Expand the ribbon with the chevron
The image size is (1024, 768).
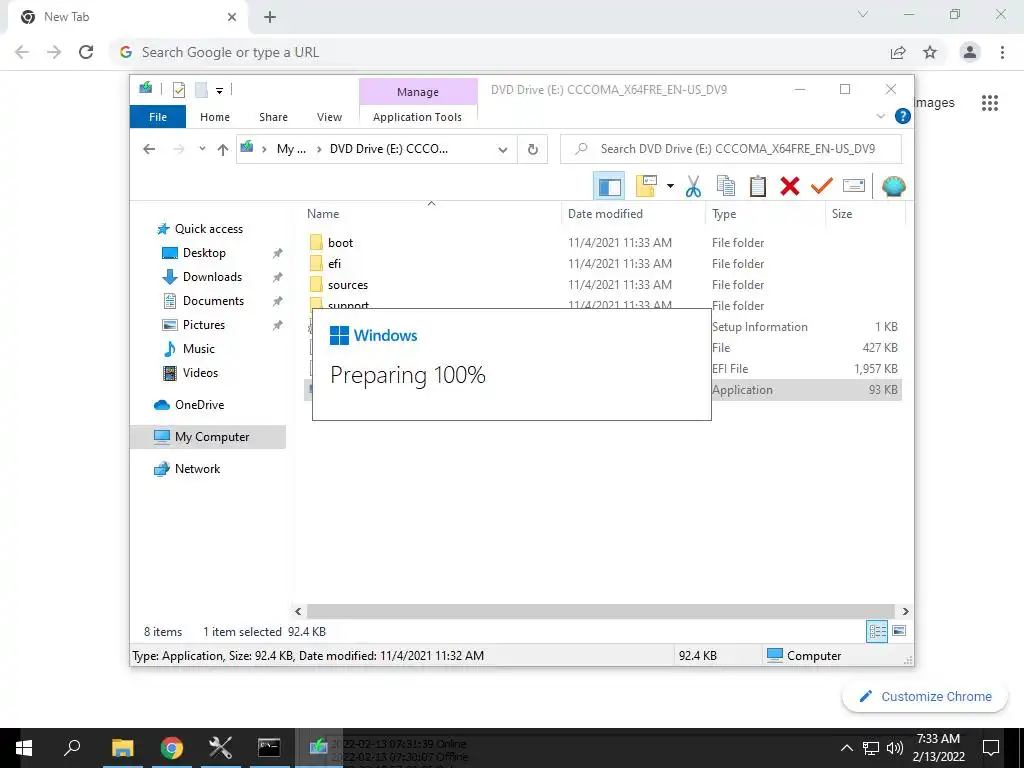point(881,116)
